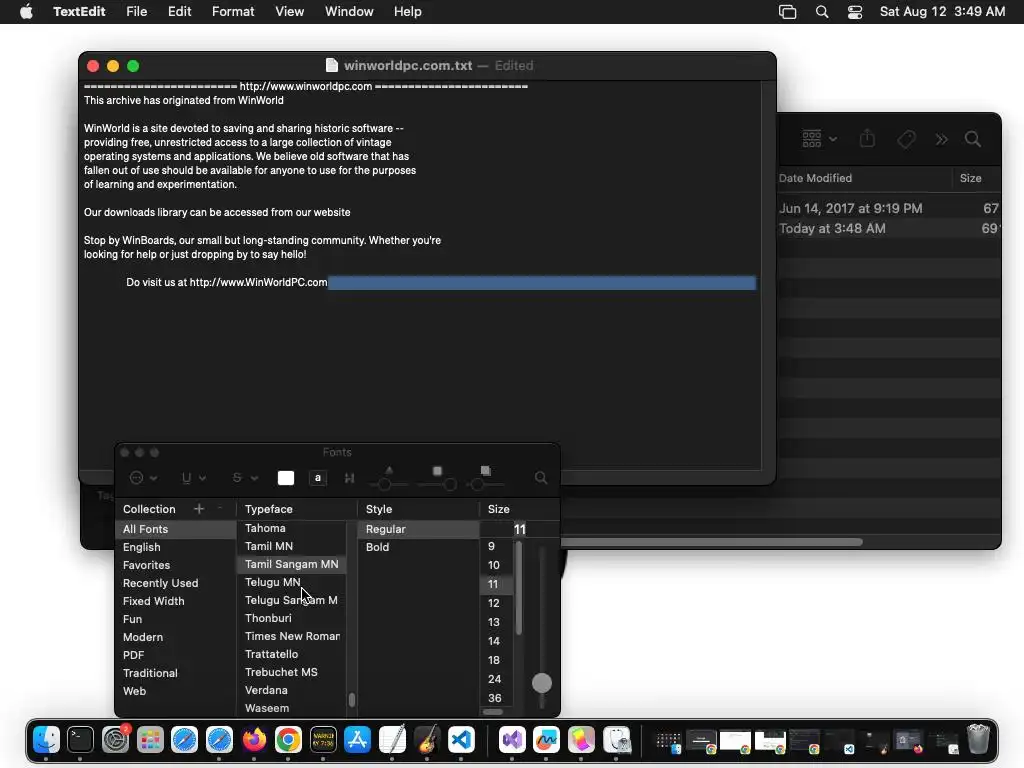Click the document color 'a' button
The width and height of the screenshot is (1024, 768).
(x=318, y=478)
